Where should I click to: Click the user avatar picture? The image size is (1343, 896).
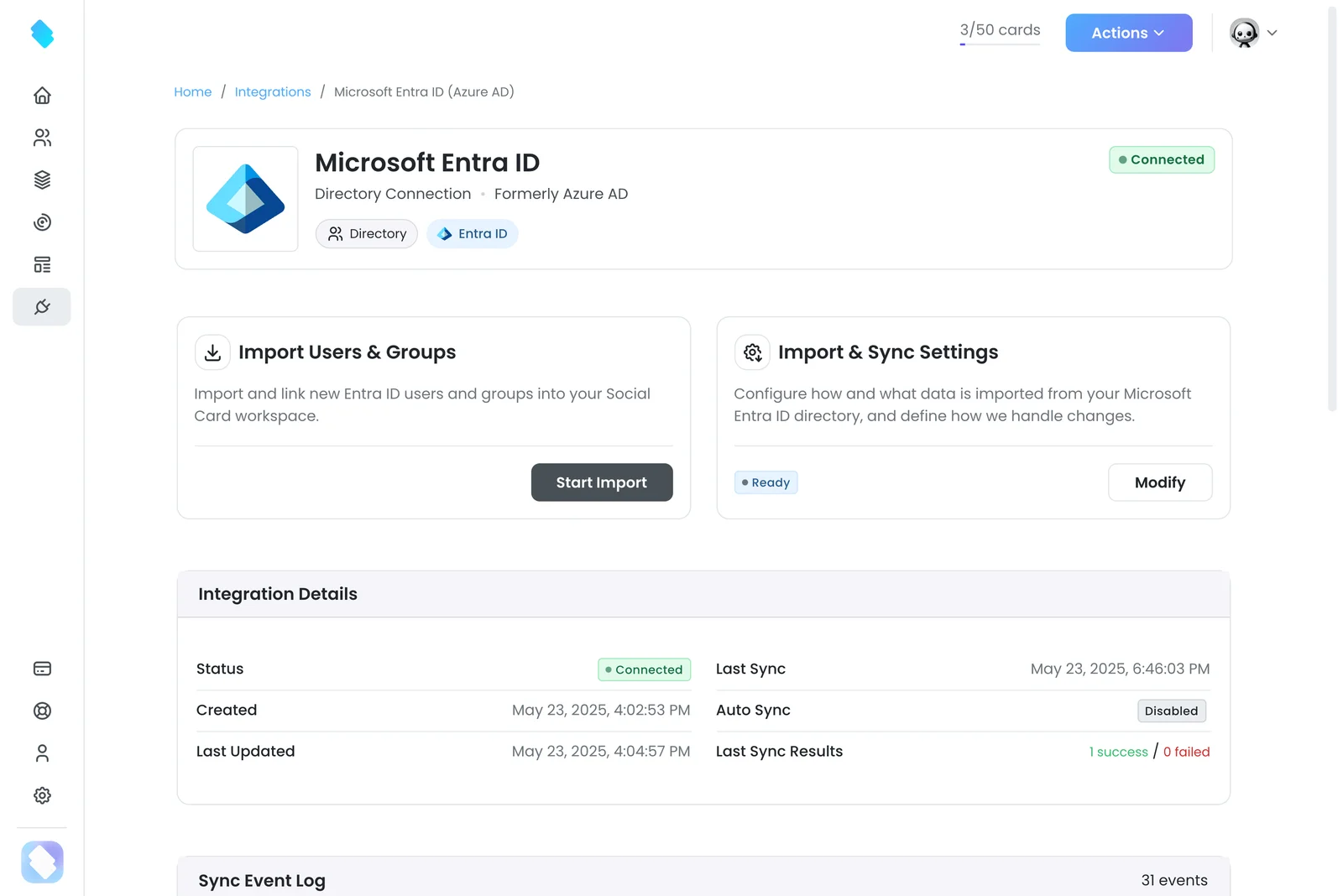1244,33
